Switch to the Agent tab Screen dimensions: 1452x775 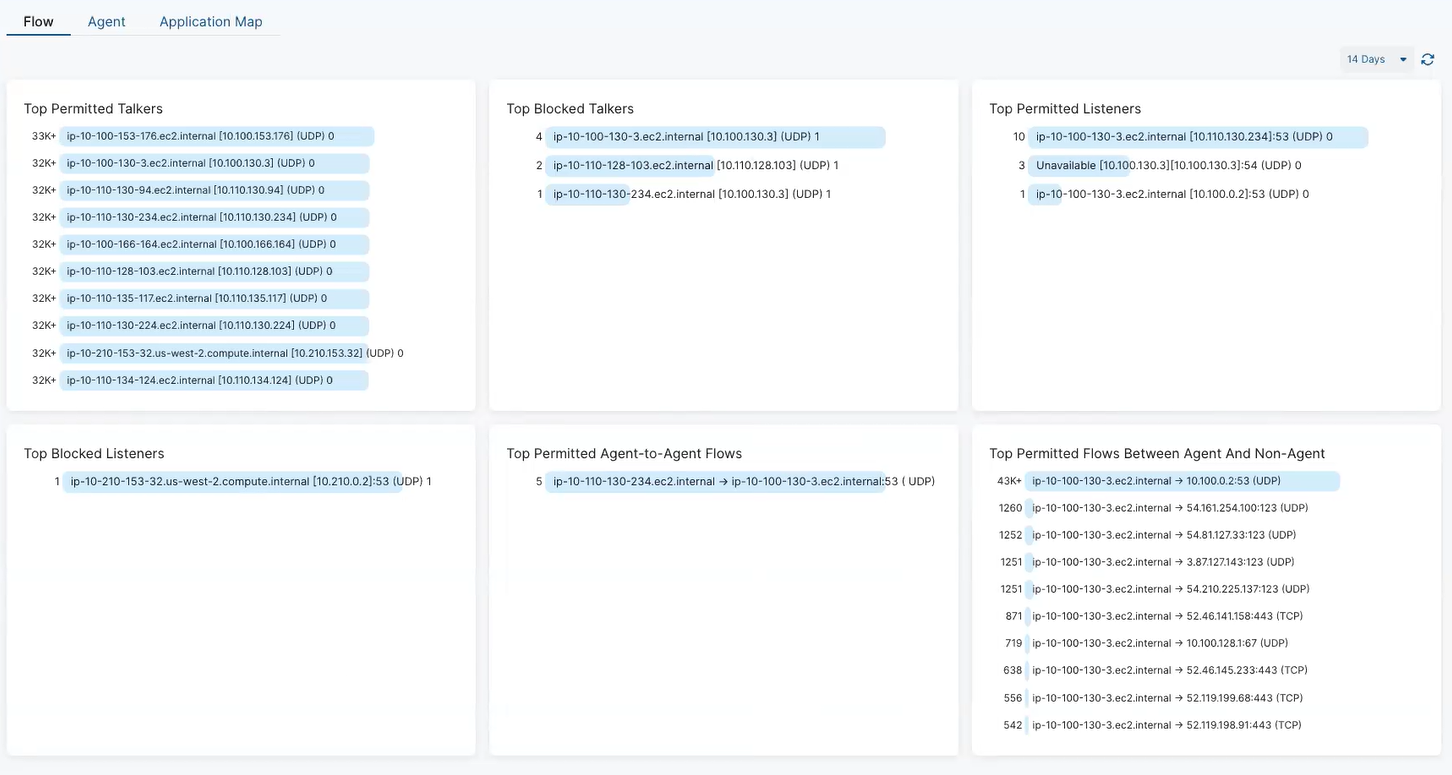[106, 21]
